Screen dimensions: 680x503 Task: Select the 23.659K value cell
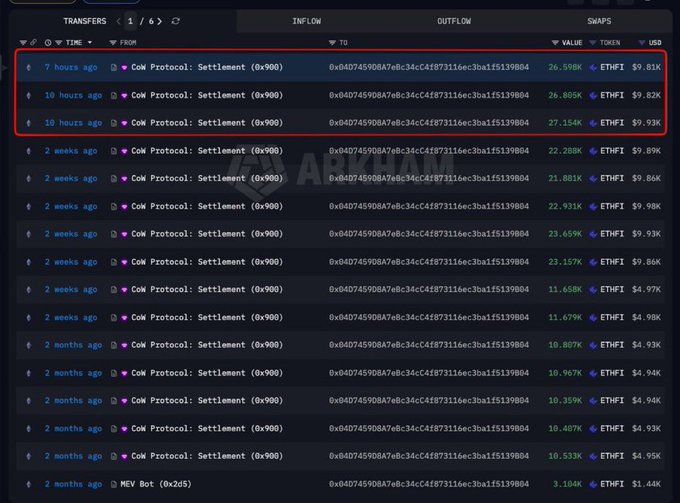click(565, 234)
